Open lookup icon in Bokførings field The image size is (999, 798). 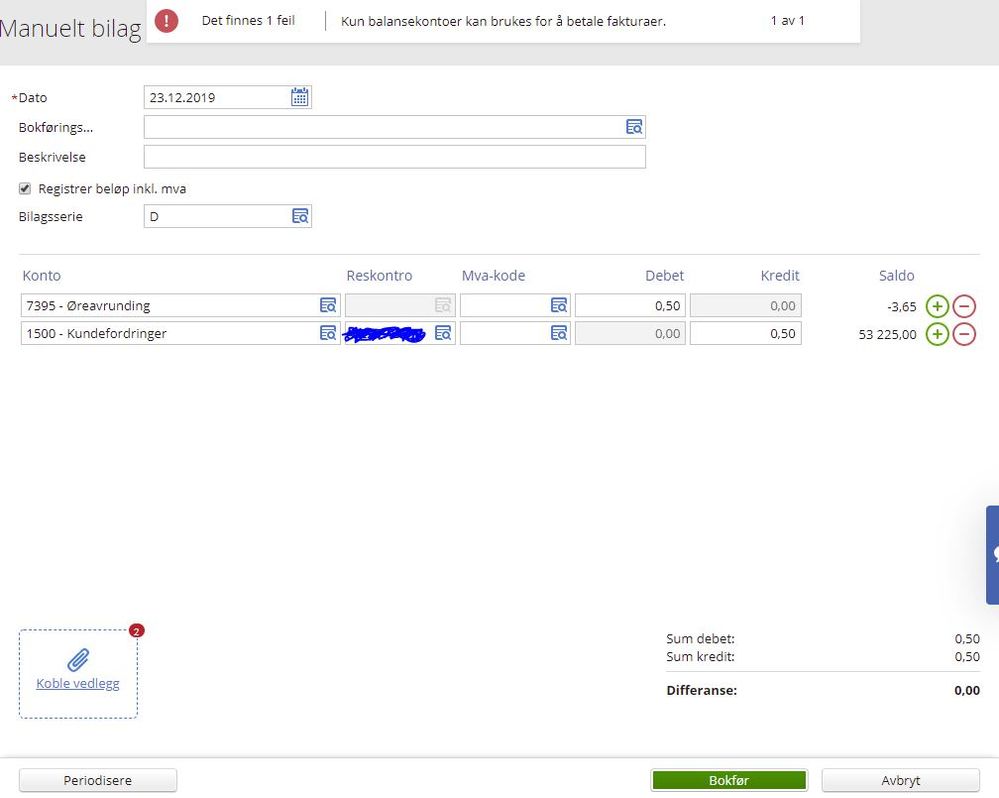634,127
